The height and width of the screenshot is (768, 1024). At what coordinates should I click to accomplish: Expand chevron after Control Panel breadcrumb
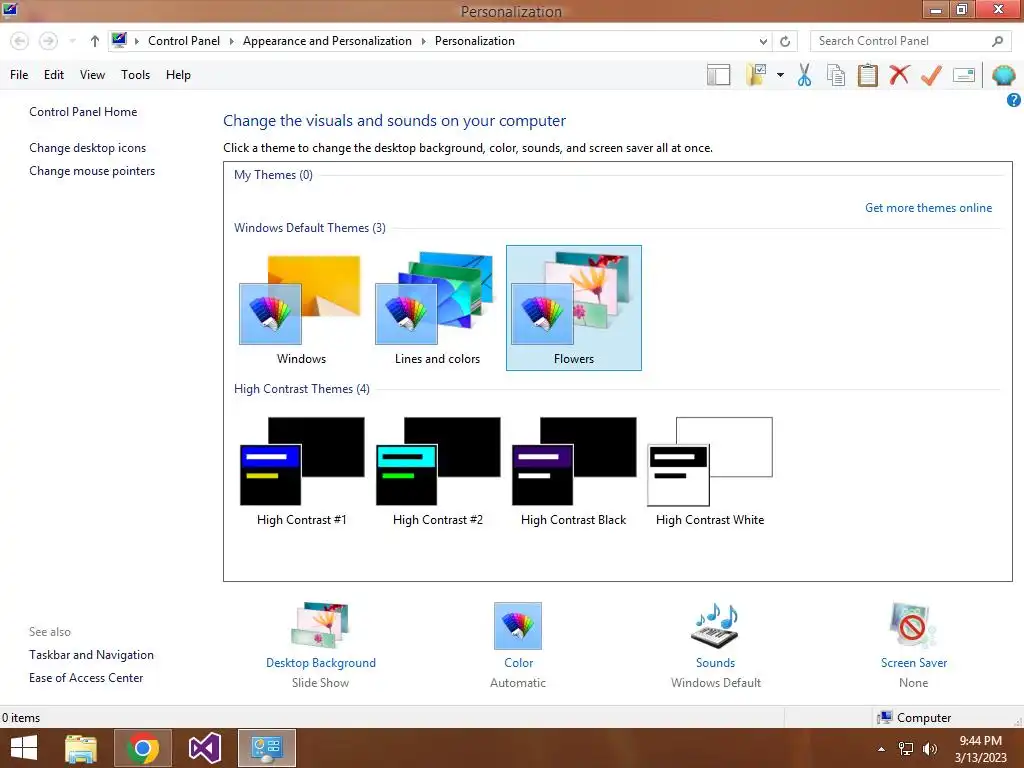point(231,41)
